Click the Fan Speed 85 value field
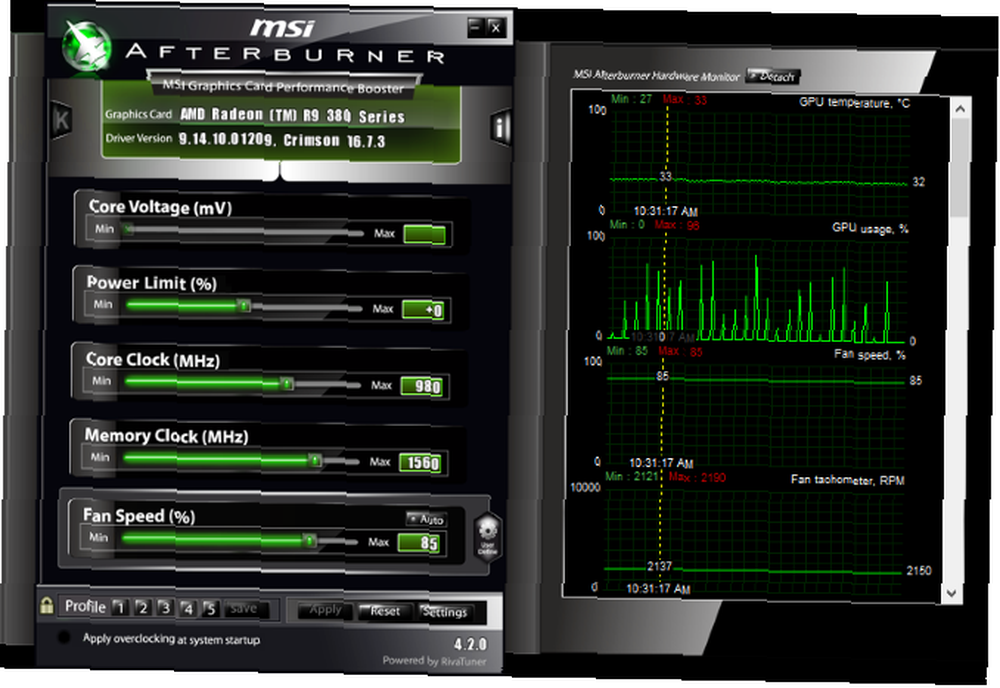Viewport: 1000px width, 688px height. pyautogui.click(x=418, y=543)
